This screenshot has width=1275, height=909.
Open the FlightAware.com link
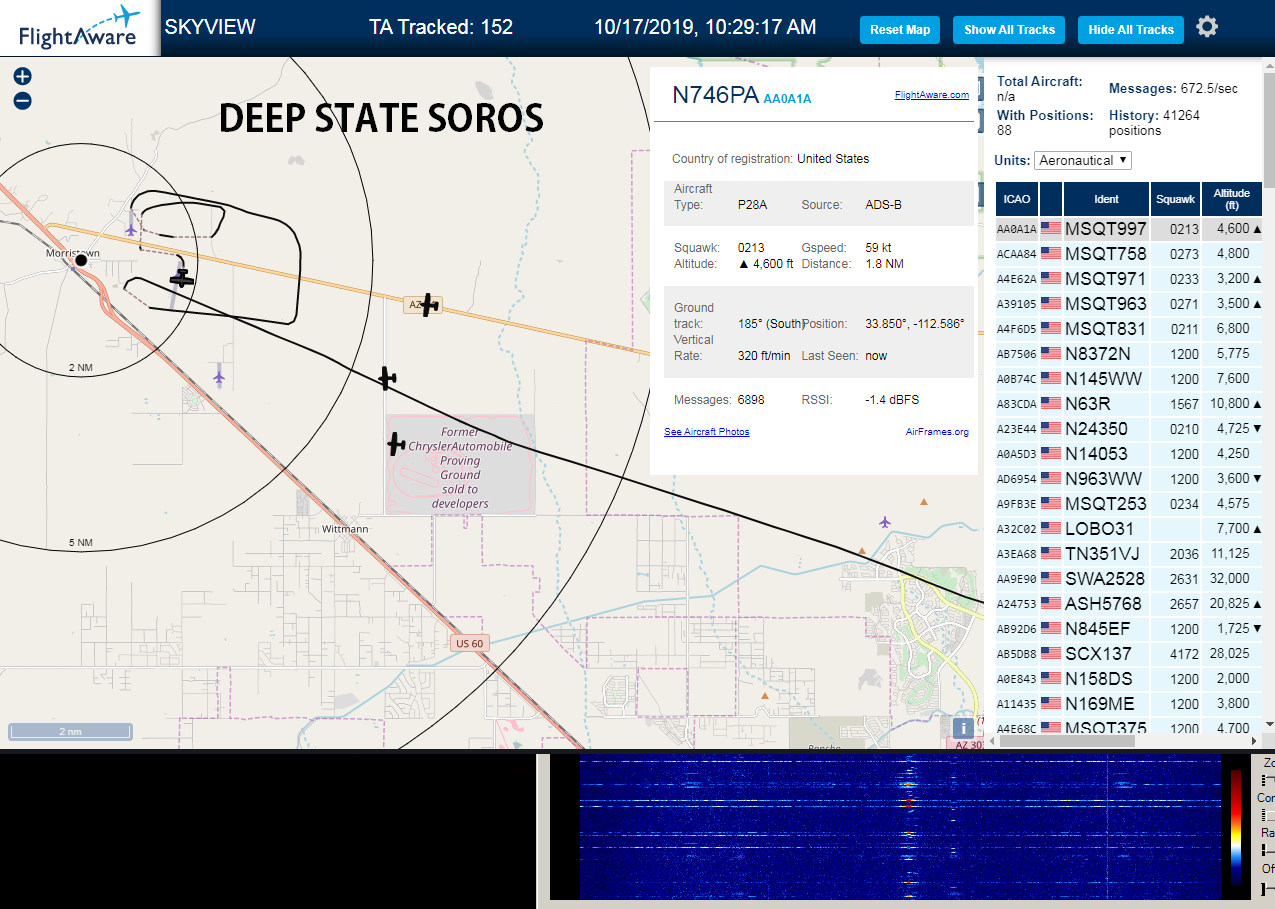point(932,95)
